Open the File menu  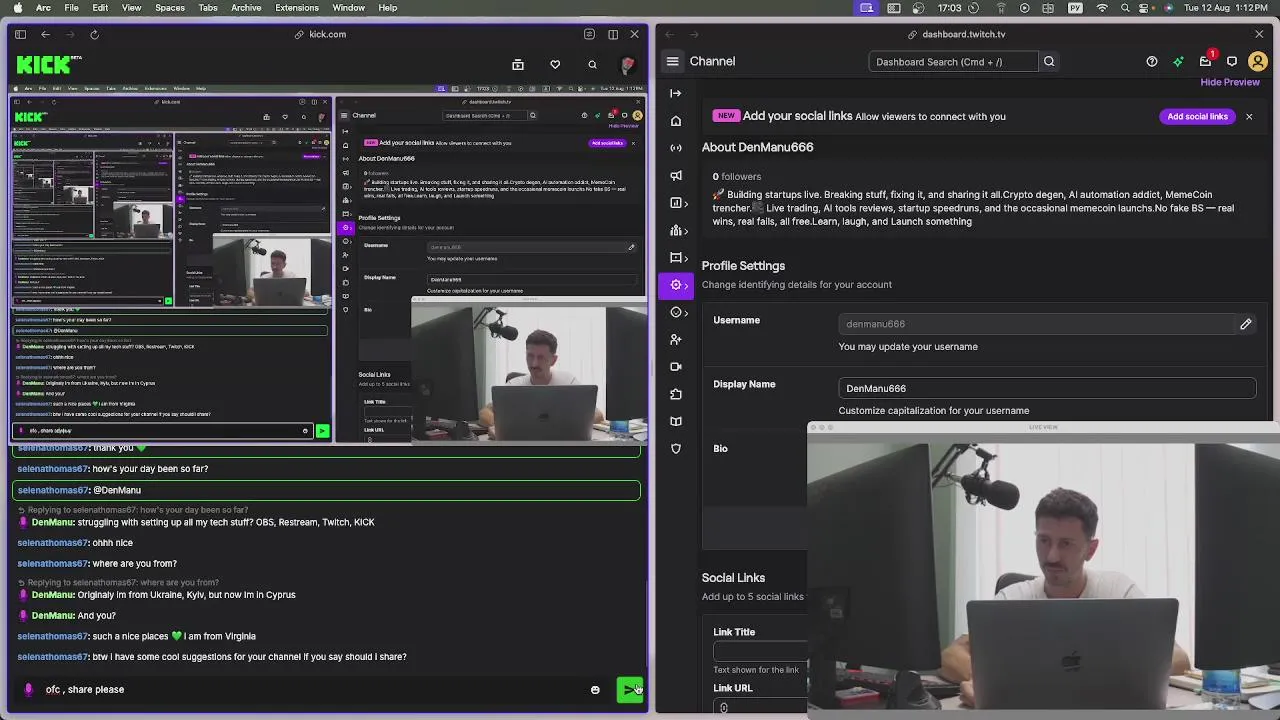[x=72, y=8]
